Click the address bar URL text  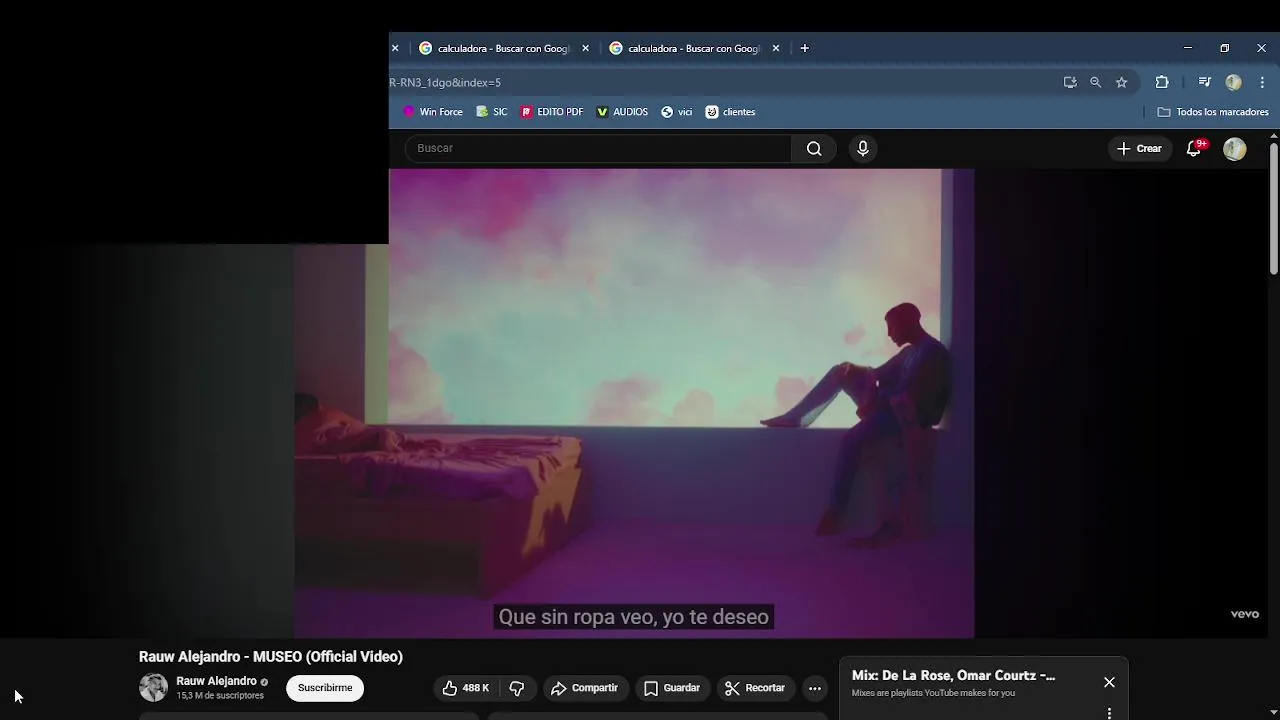(x=445, y=83)
